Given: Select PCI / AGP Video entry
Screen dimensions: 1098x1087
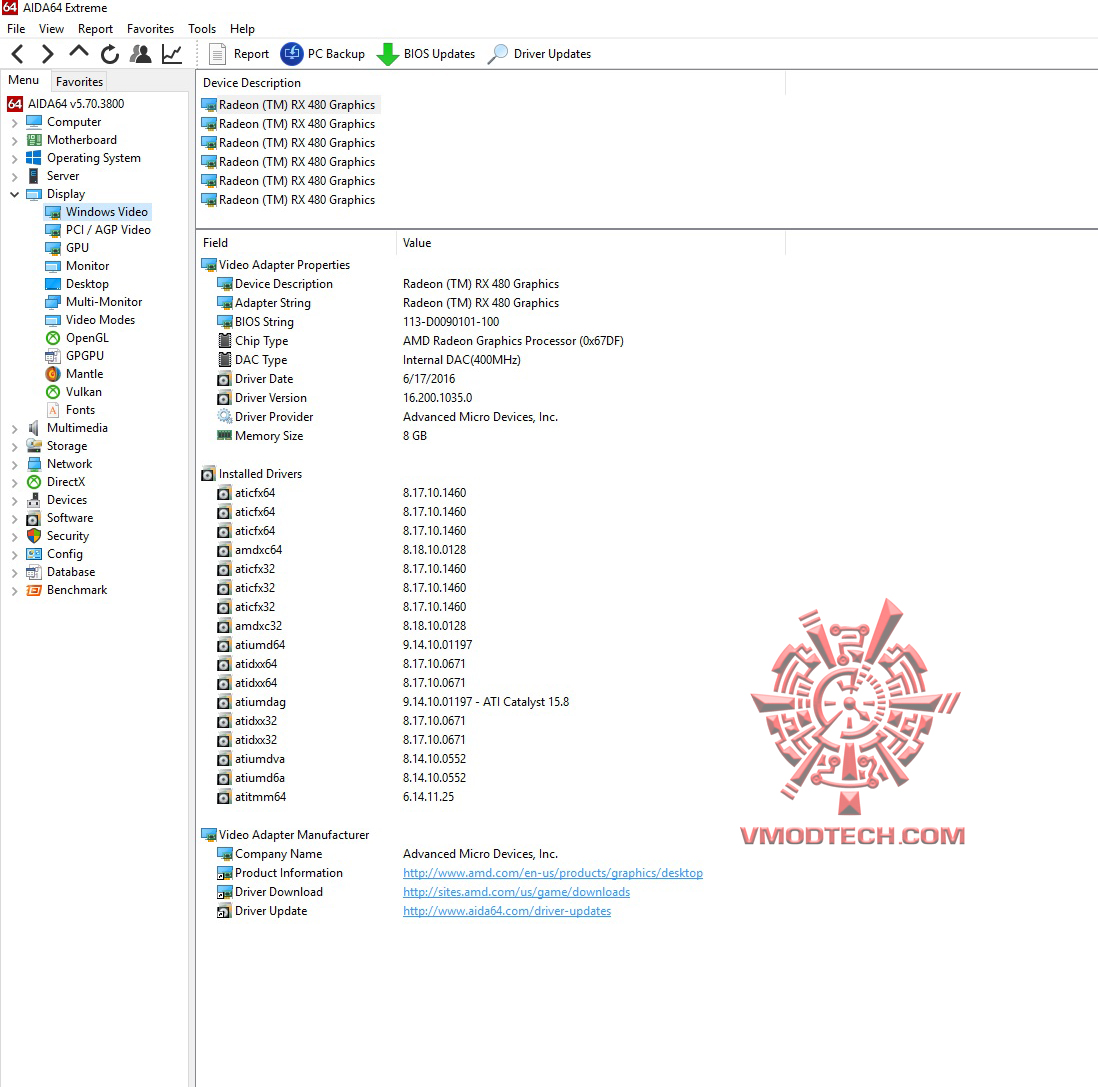Looking at the screenshot, I should pyautogui.click(x=108, y=230).
